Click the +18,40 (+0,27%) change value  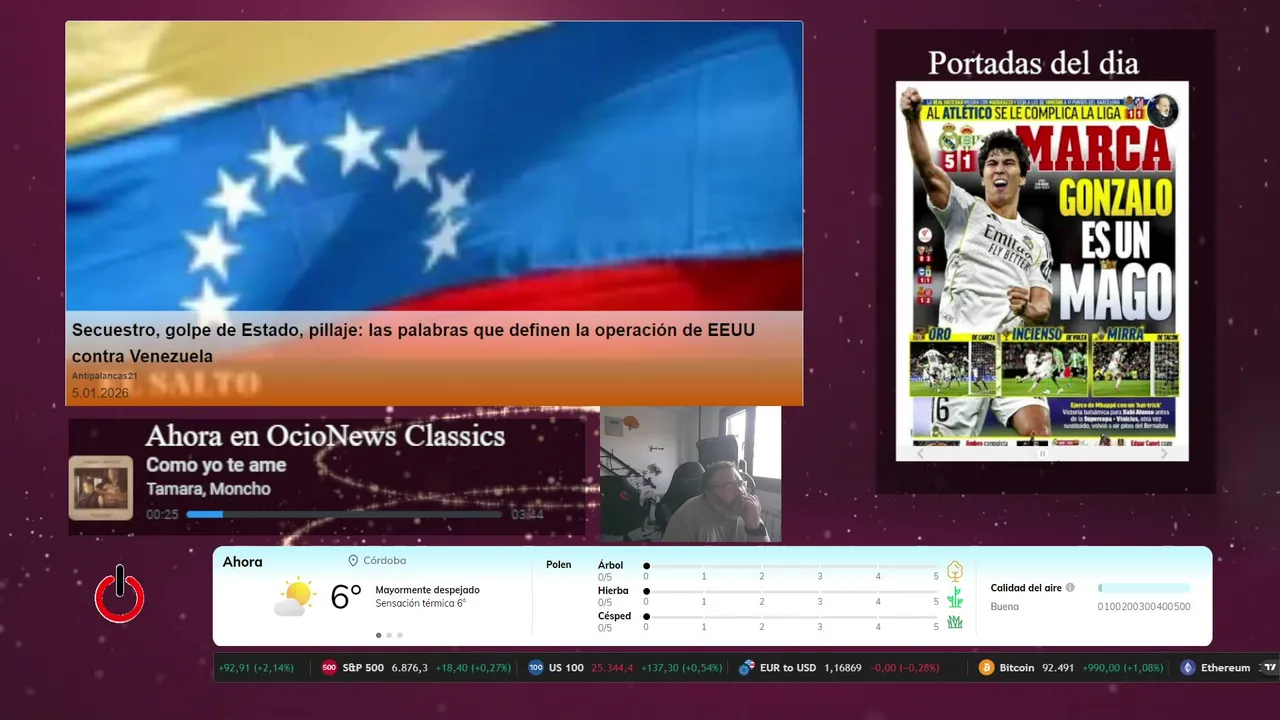(474, 667)
